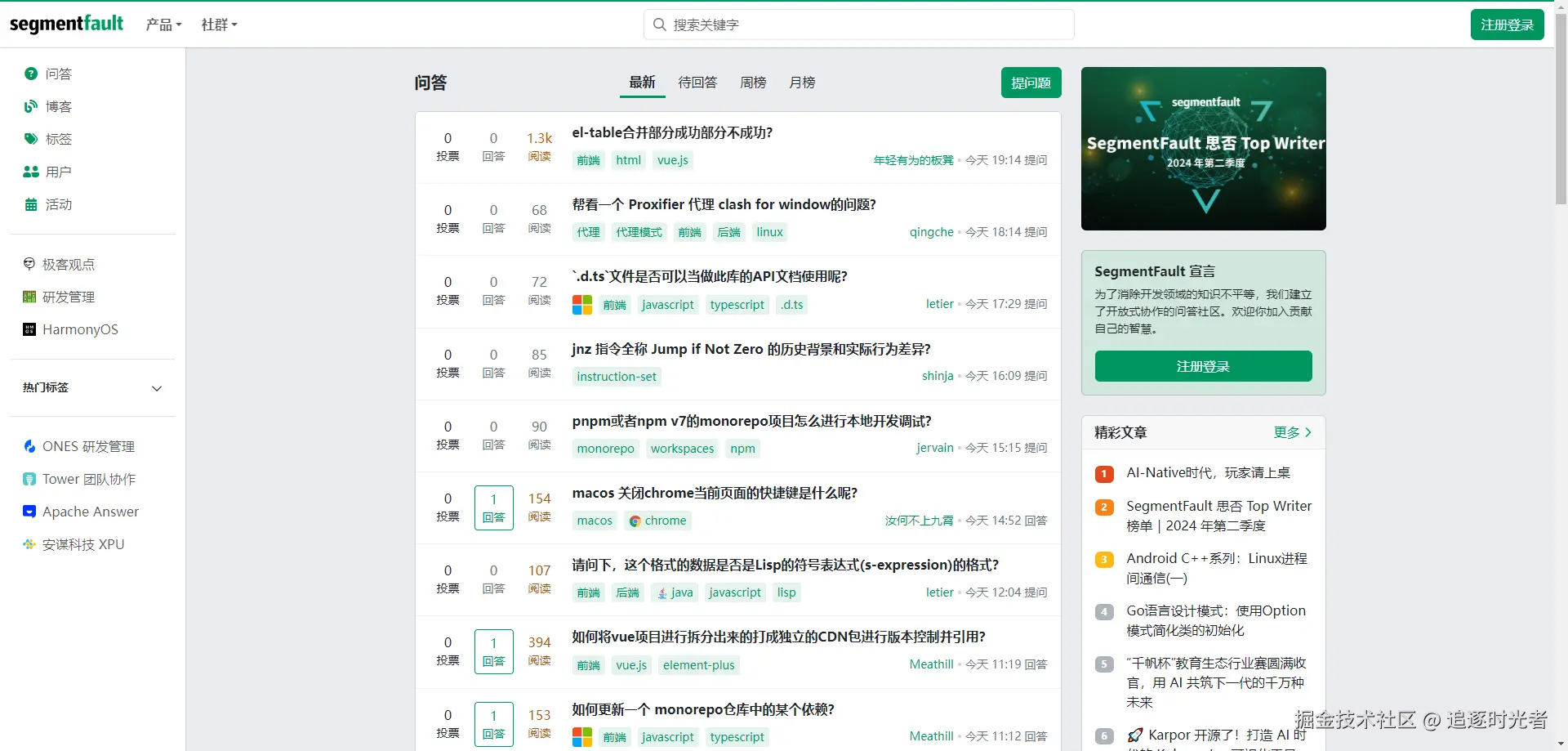
Task: Click the html tag on el-table question
Action: (628, 160)
